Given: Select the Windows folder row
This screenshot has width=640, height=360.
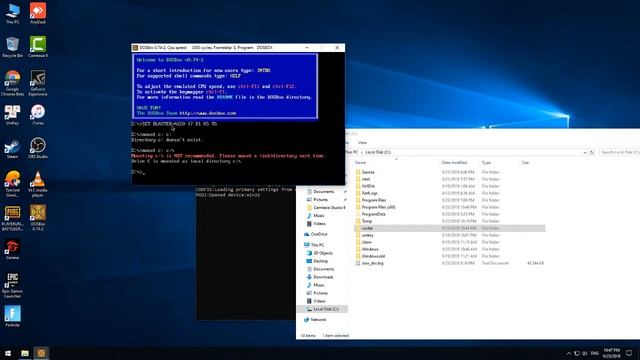Looking at the screenshot, I should (449, 249).
